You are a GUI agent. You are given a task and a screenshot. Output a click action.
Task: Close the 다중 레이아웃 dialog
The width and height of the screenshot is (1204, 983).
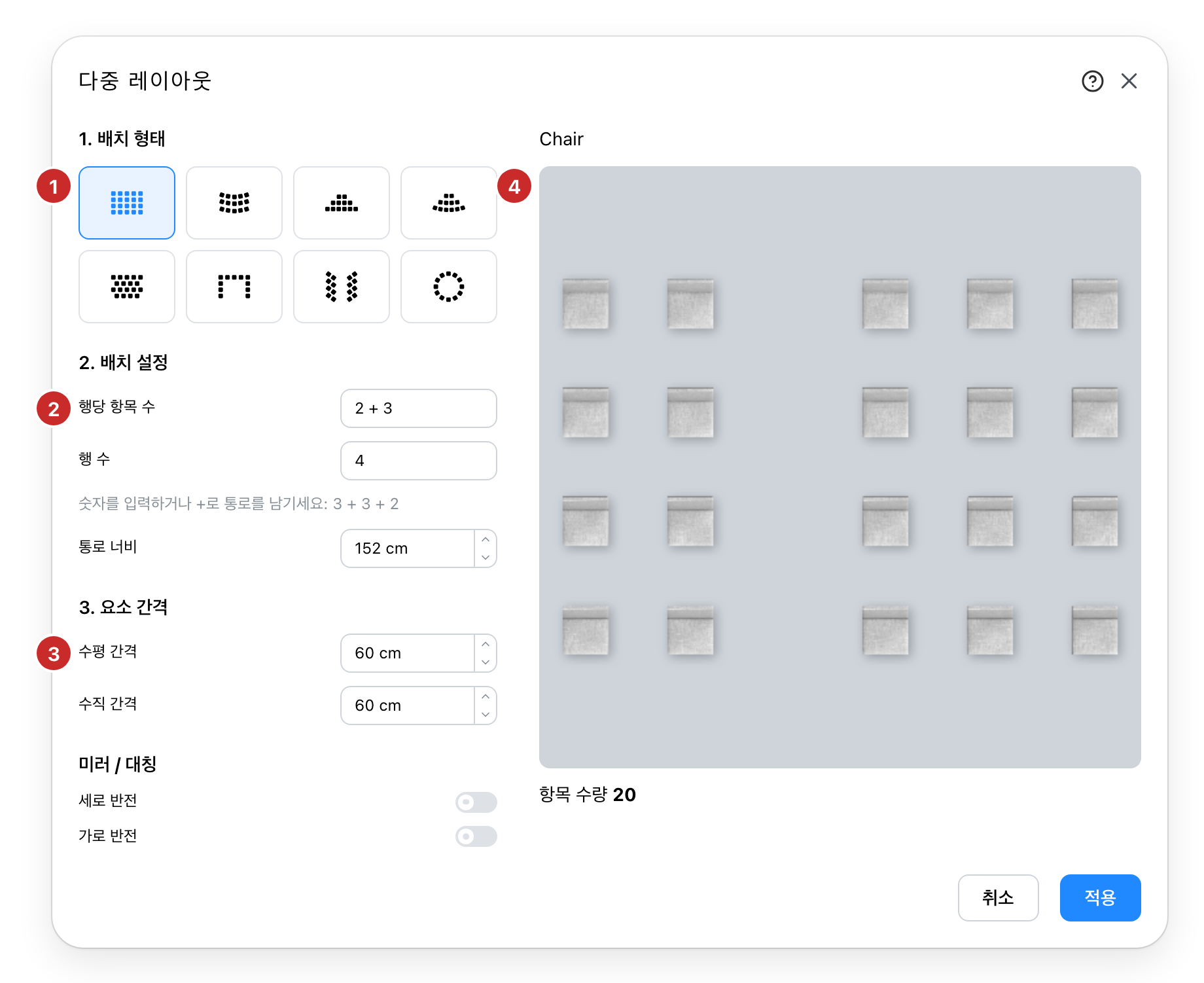click(1129, 81)
